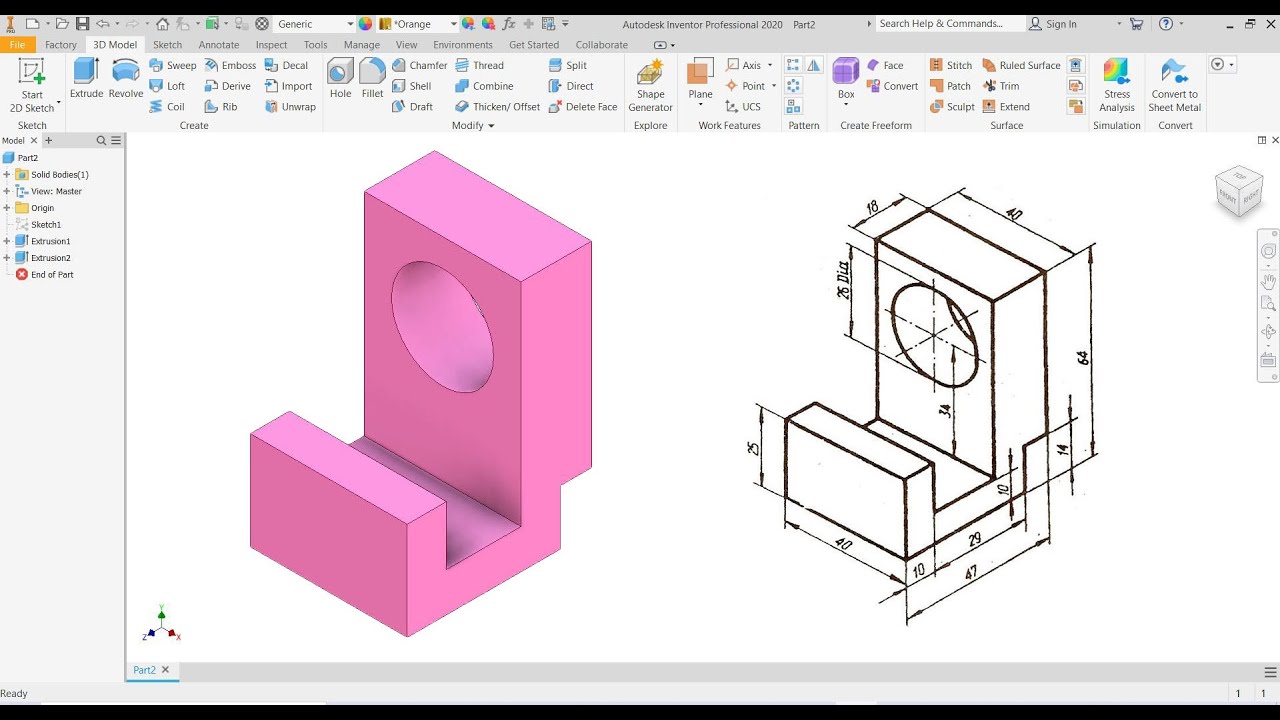Click the Sign In button

pyautogui.click(x=1053, y=24)
